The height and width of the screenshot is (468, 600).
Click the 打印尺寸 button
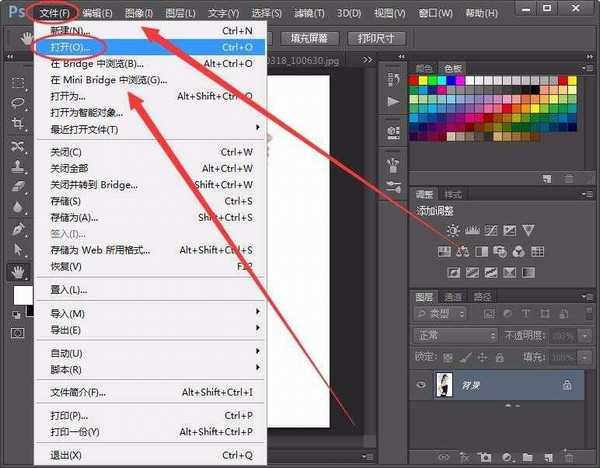point(376,38)
